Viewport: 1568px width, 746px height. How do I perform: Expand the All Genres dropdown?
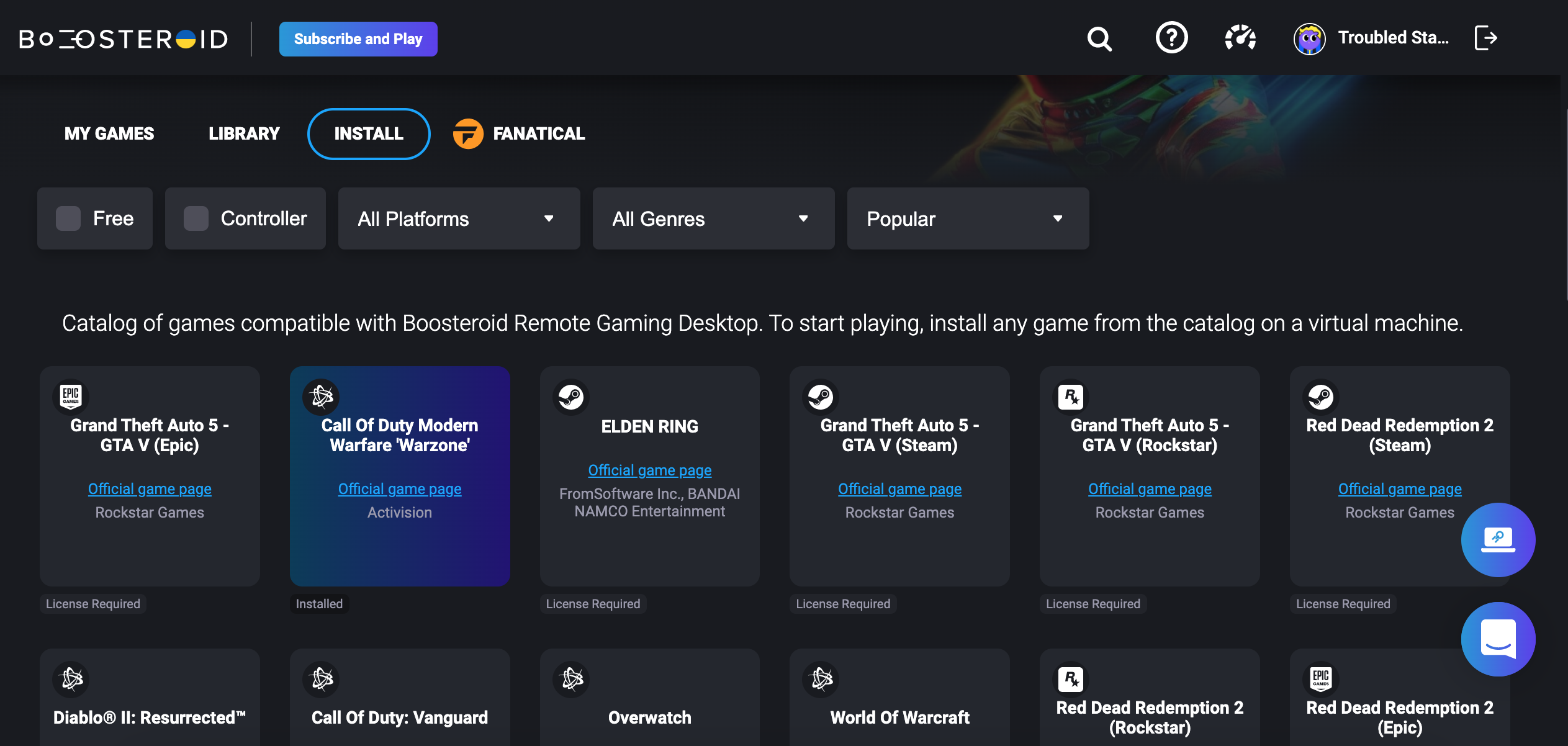(x=713, y=218)
